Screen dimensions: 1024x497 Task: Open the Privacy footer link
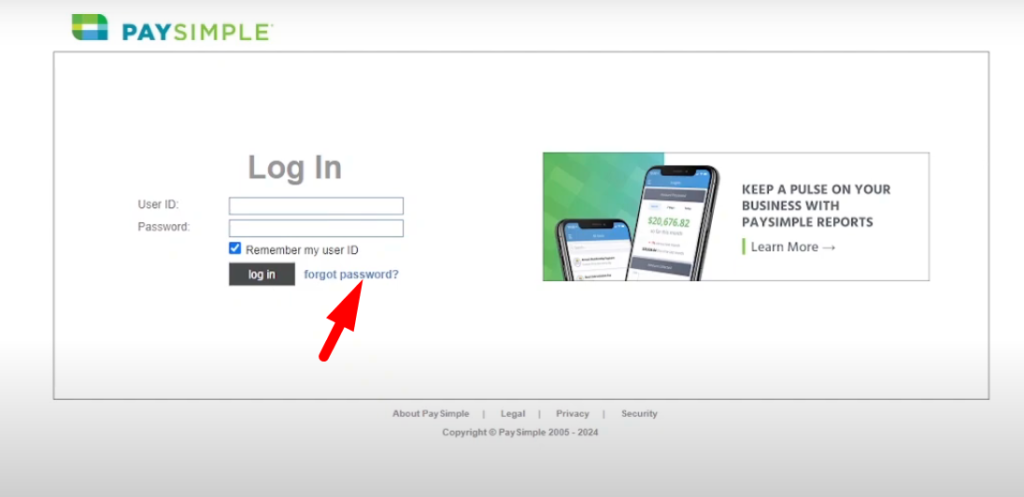coord(573,414)
